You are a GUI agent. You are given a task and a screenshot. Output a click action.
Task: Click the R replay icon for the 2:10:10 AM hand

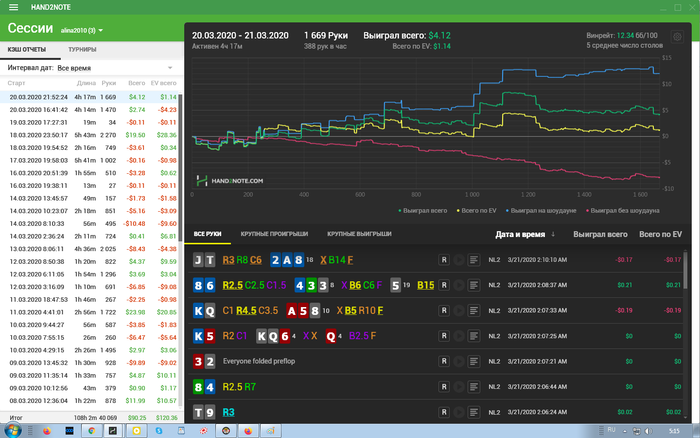(x=444, y=259)
